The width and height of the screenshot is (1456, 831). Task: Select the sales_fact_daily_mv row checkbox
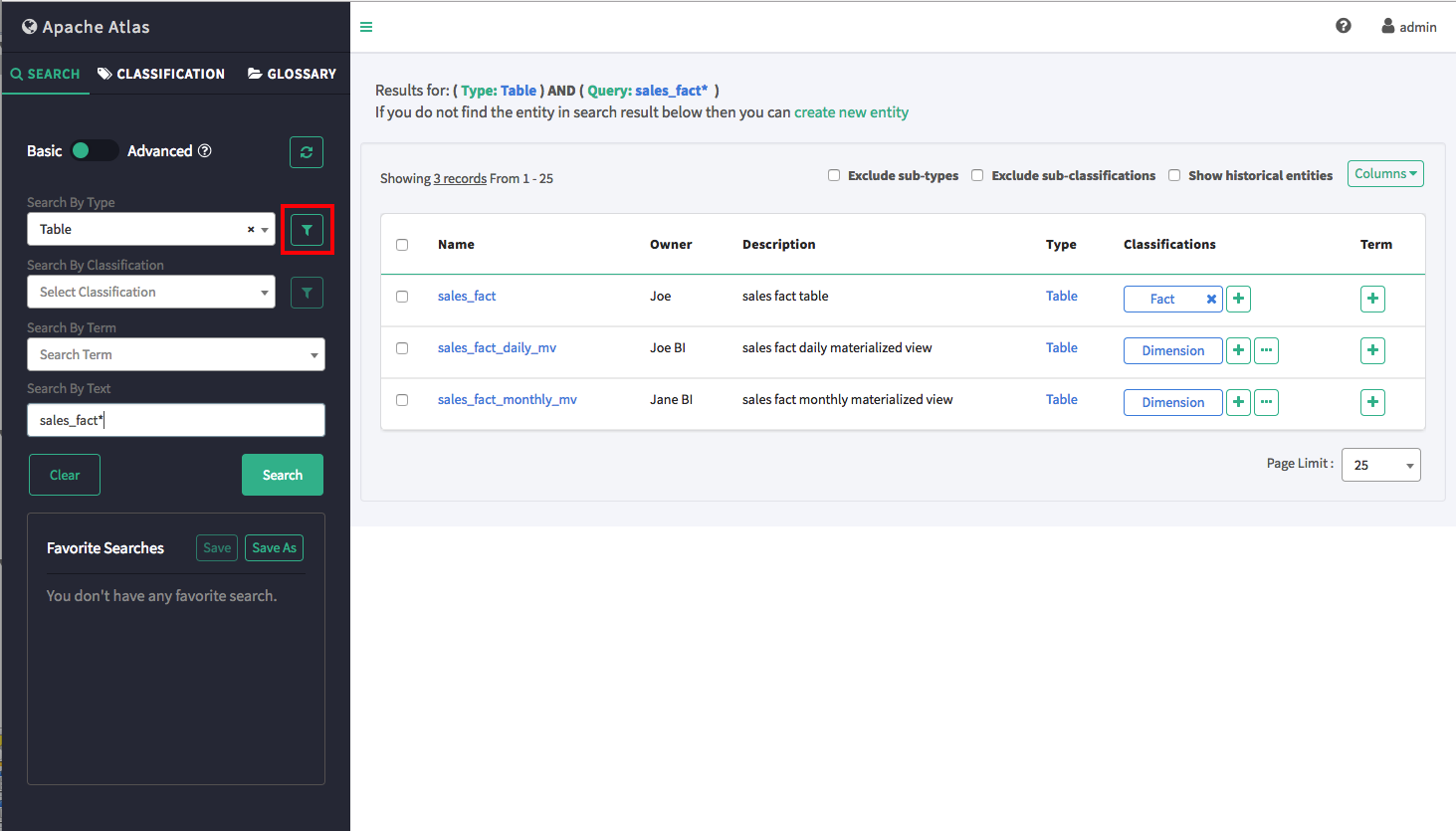(402, 348)
